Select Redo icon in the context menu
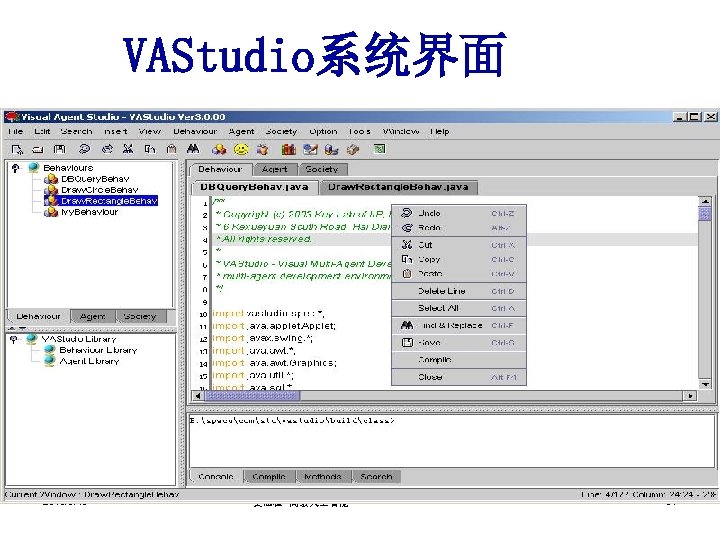Screen dimensions: 720x540 (407, 227)
